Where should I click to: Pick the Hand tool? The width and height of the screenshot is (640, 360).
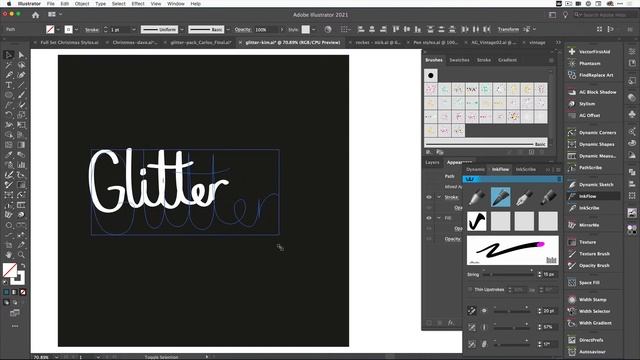coord(9,255)
